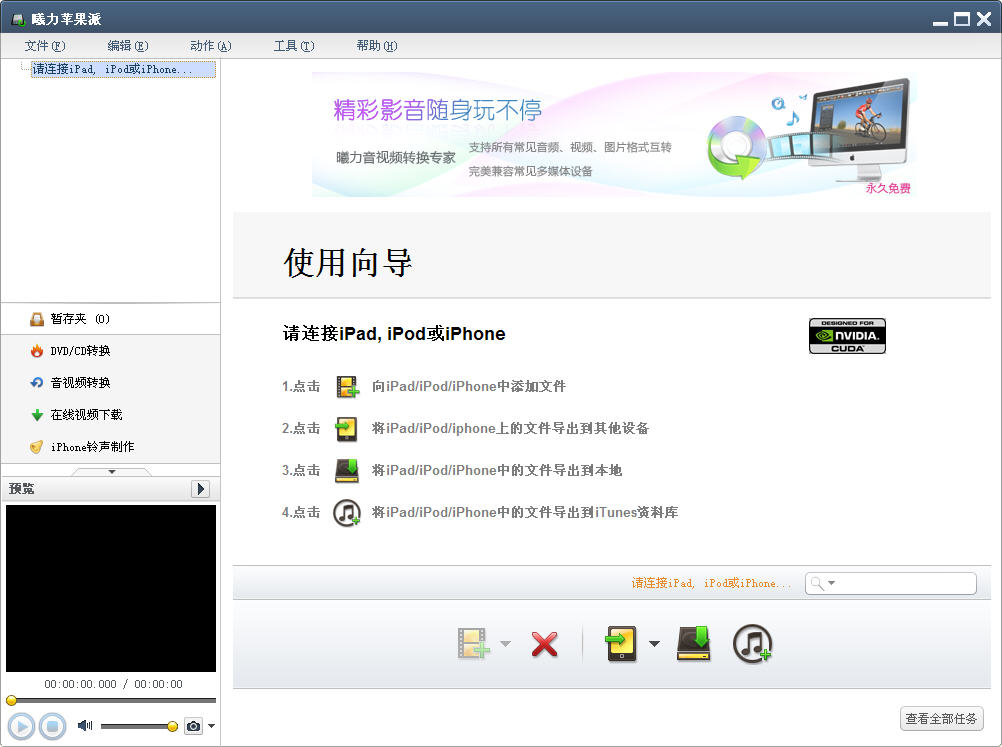The width and height of the screenshot is (1002, 747).
Task: Click text 将iPad/iPod/iPhone中的文件导出到本地
Action: click(497, 470)
